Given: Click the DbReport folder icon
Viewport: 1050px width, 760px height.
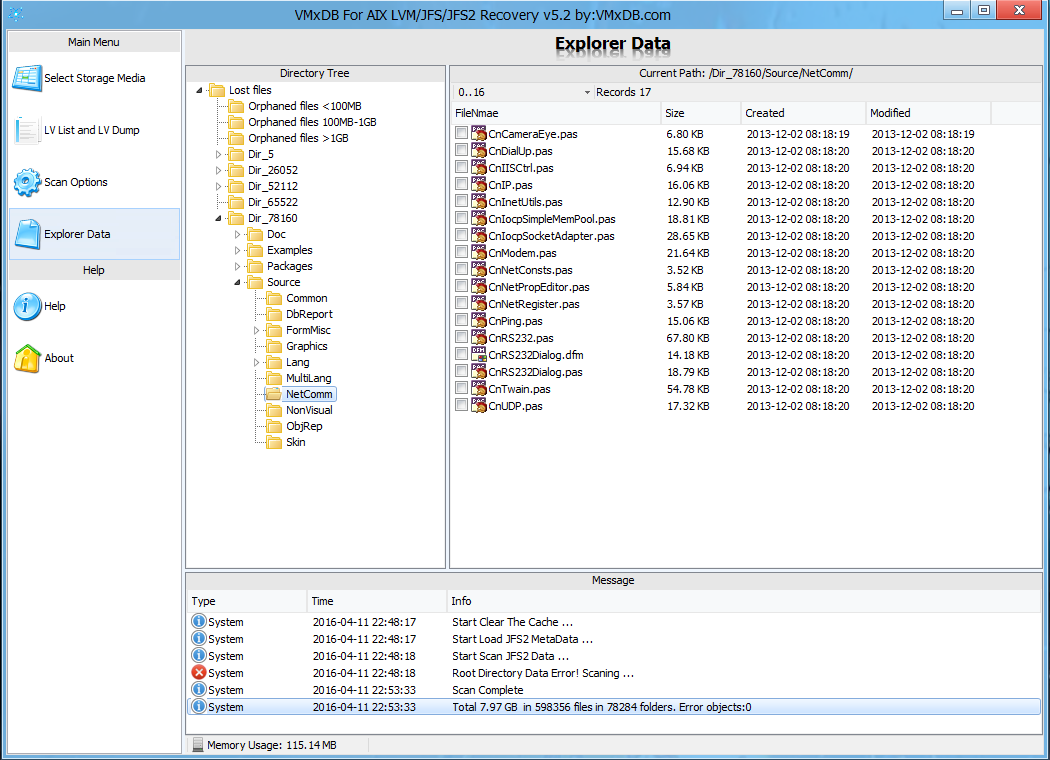Looking at the screenshot, I should 274,314.
